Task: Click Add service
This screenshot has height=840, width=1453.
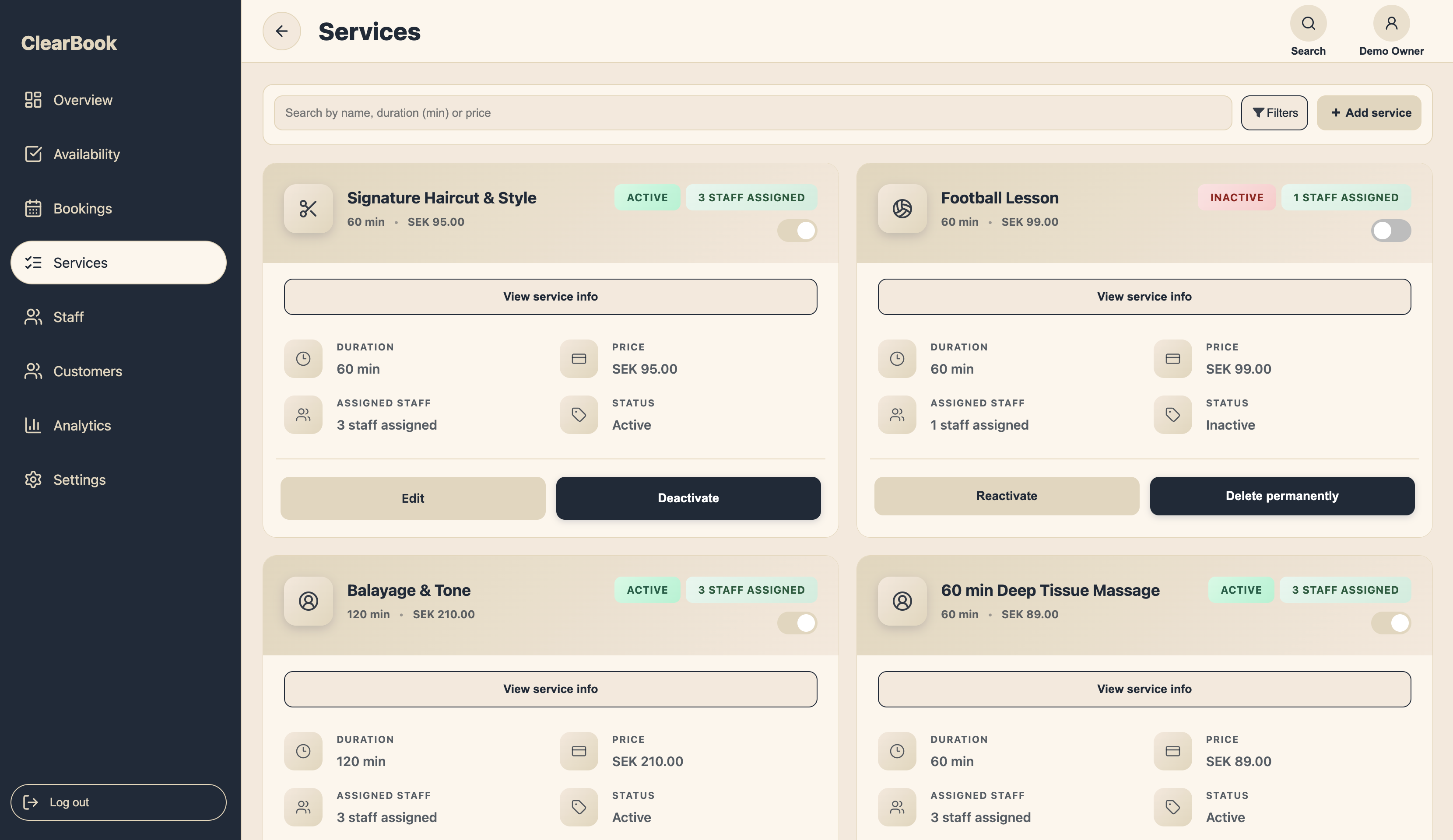Action: pyautogui.click(x=1369, y=112)
